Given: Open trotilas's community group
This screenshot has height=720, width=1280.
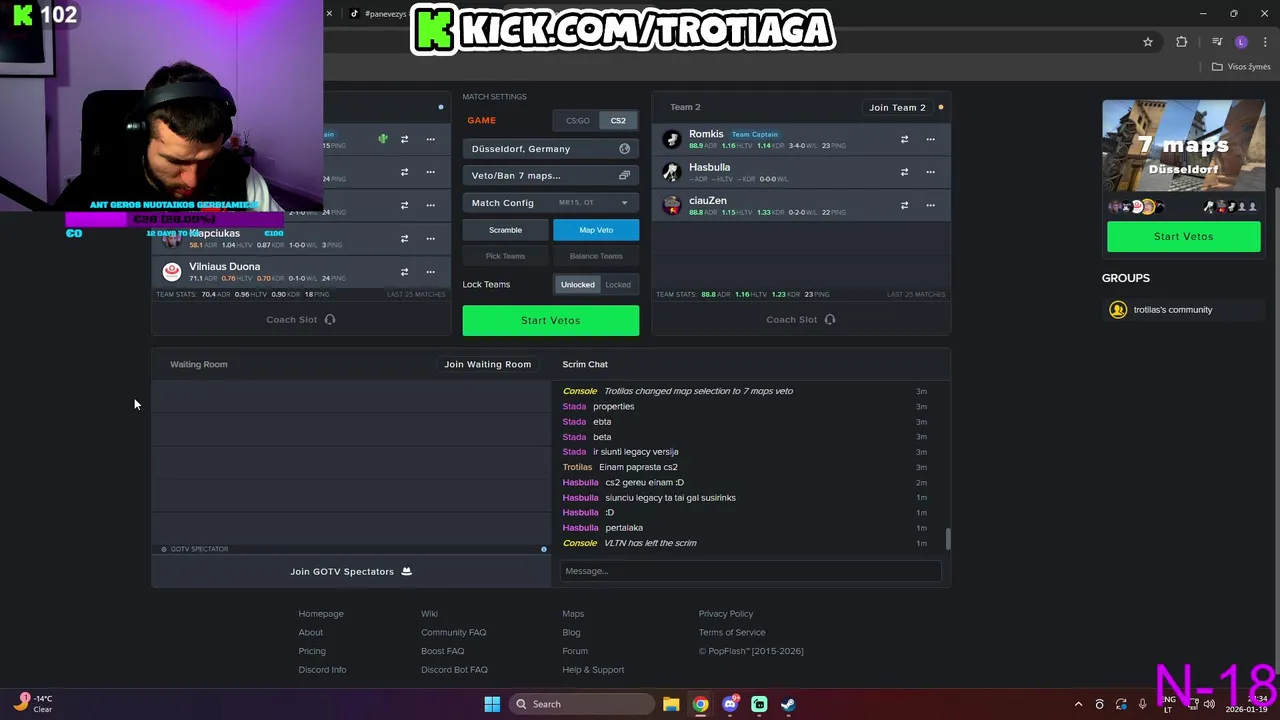Looking at the screenshot, I should click(x=1172, y=310).
